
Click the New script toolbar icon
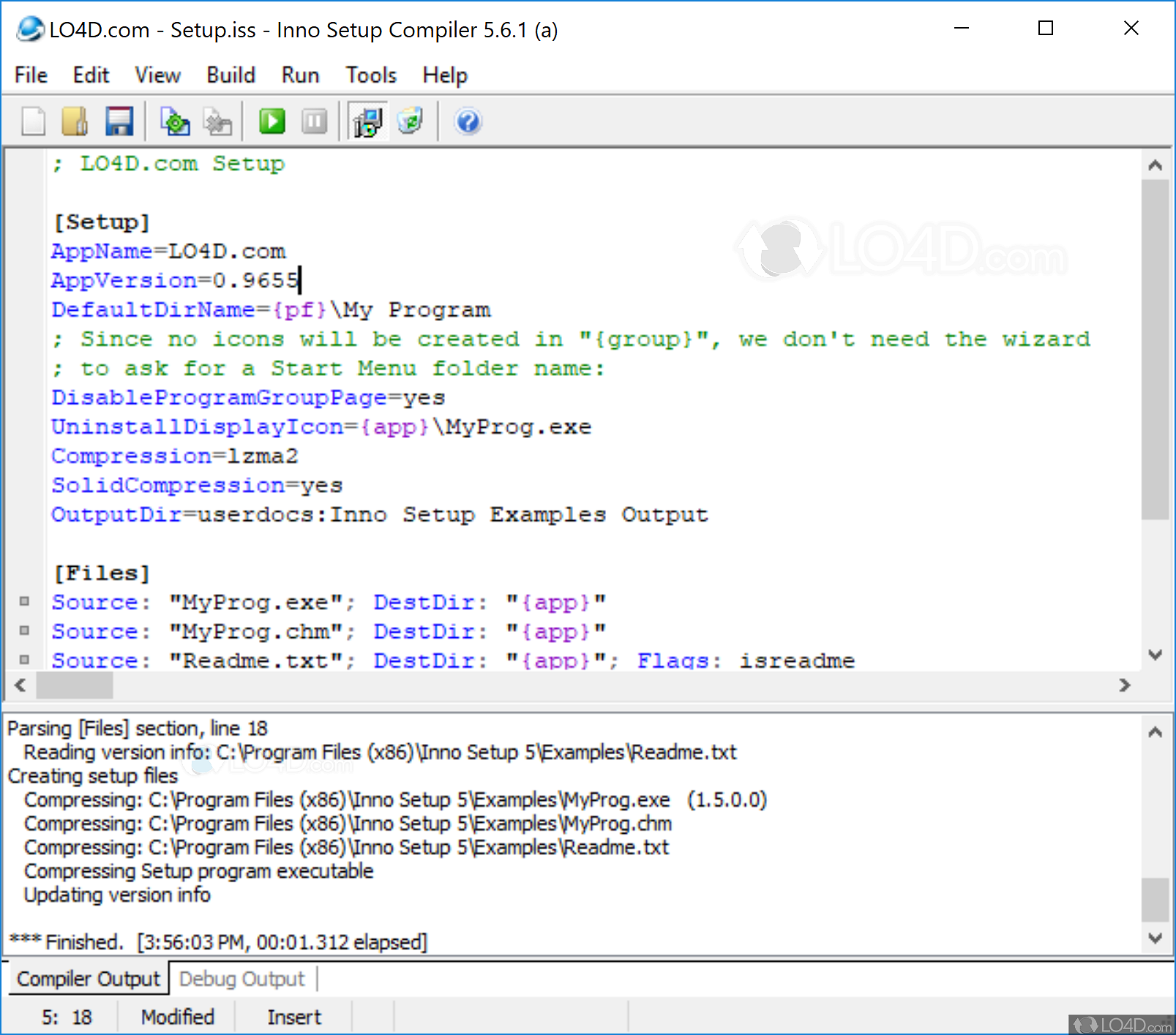tap(34, 121)
